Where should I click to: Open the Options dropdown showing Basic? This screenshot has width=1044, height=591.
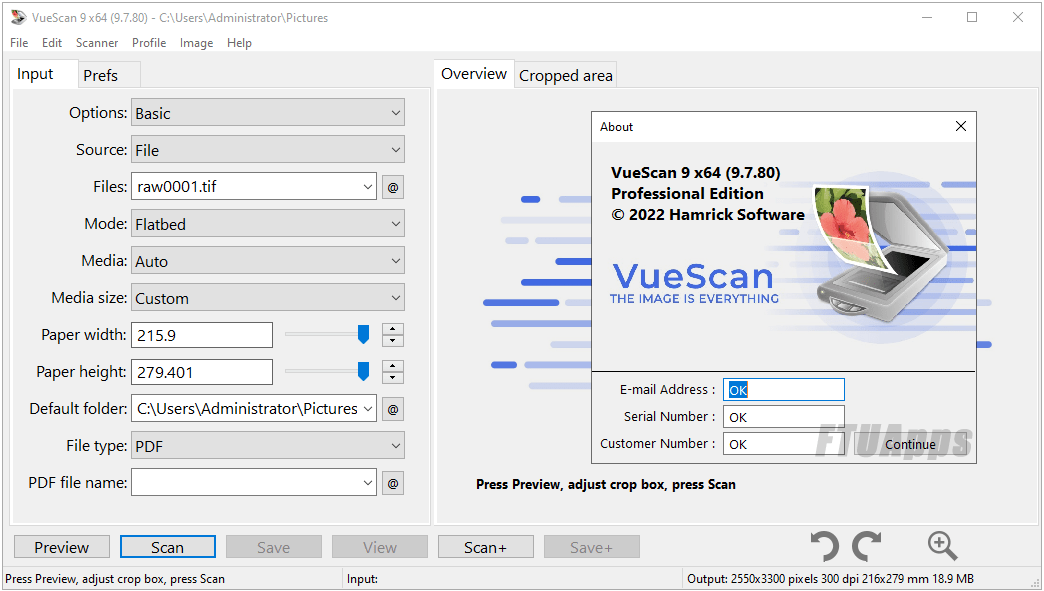pyautogui.click(x=268, y=112)
